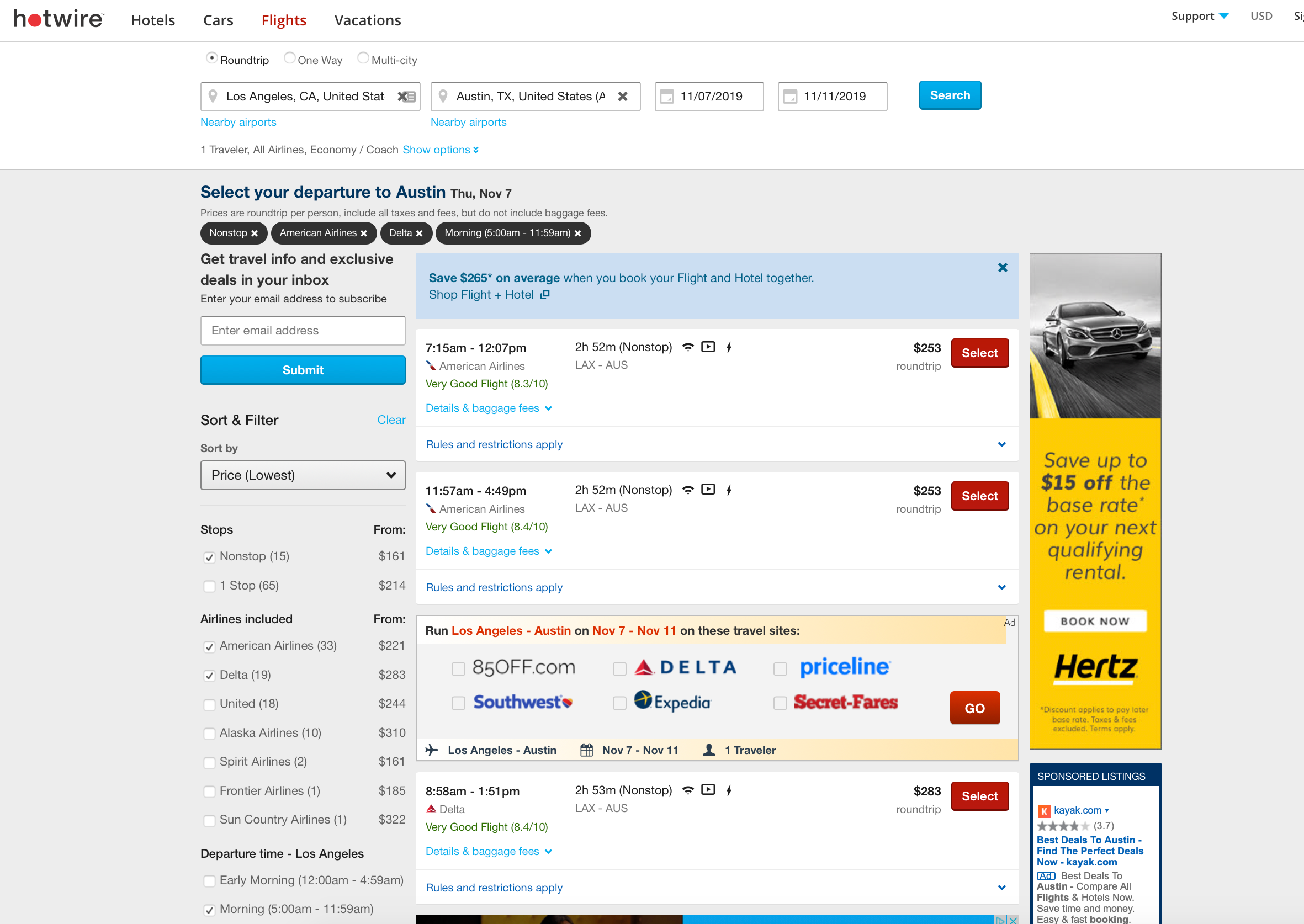Open Sort by Price dropdown menu
This screenshot has height=924, width=1304.
tap(300, 475)
